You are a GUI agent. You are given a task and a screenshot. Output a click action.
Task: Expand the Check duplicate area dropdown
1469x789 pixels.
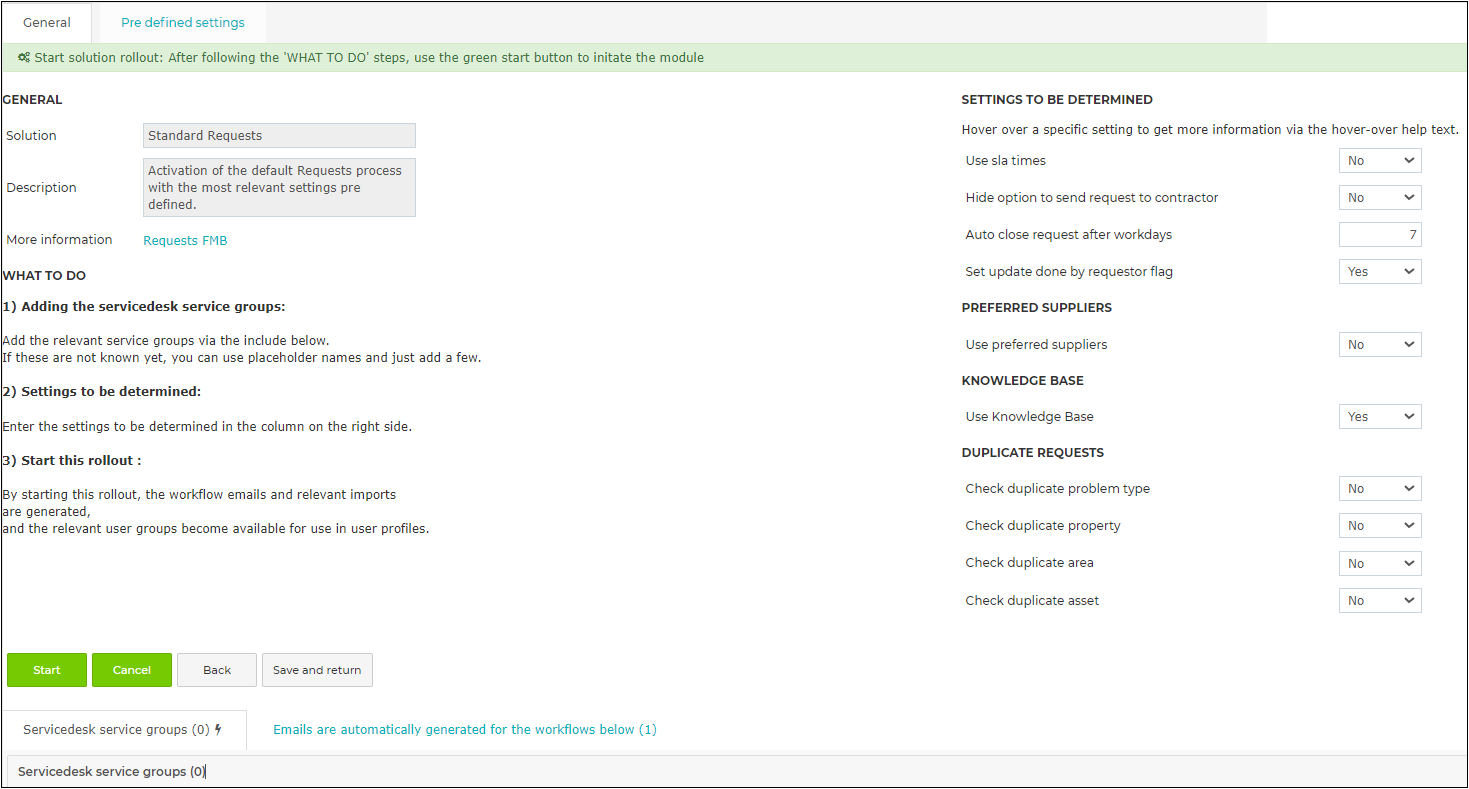[1380, 564]
